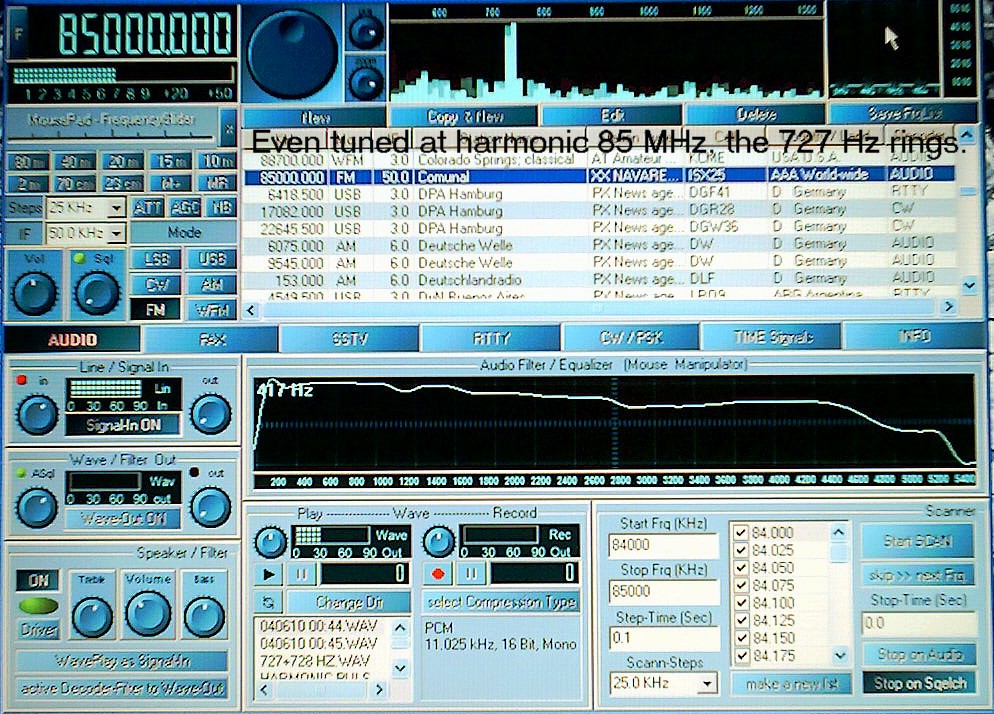This screenshot has width=994, height=714.
Task: Click the wave playback level knob
Action: pos(269,543)
